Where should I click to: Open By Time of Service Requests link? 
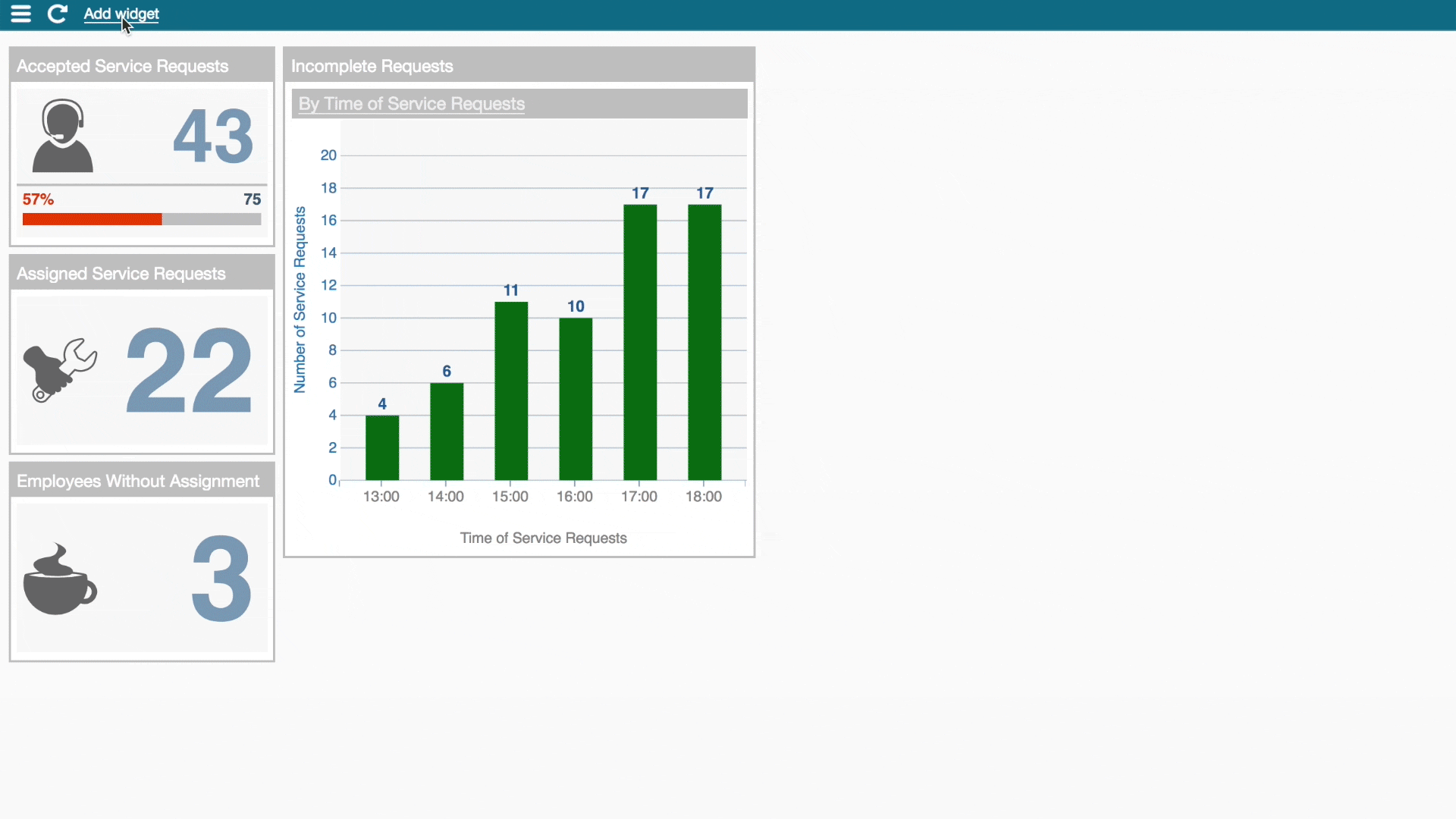[x=411, y=104]
